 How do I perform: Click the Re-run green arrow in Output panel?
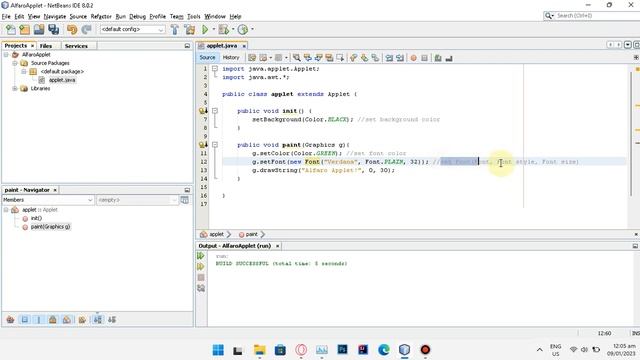201,256
